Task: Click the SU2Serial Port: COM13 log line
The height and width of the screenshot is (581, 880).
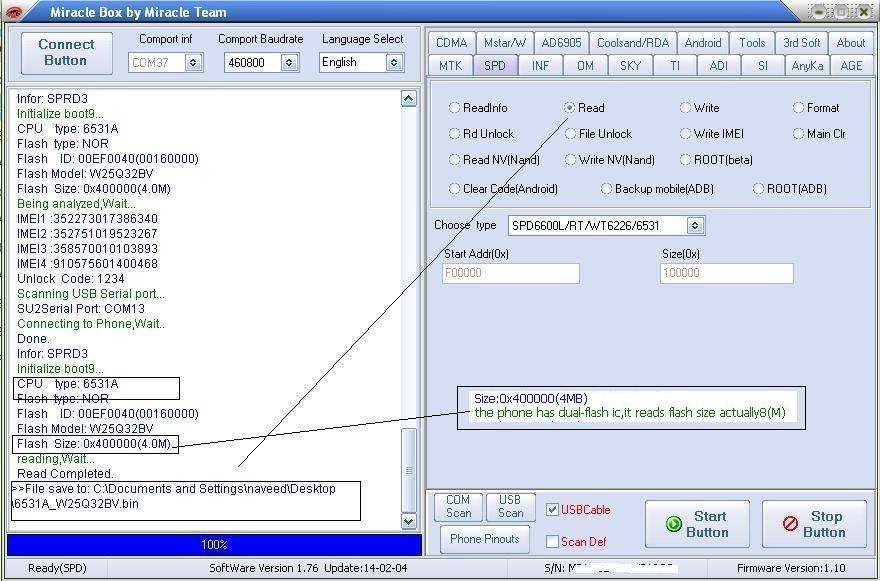Action: click(81, 309)
